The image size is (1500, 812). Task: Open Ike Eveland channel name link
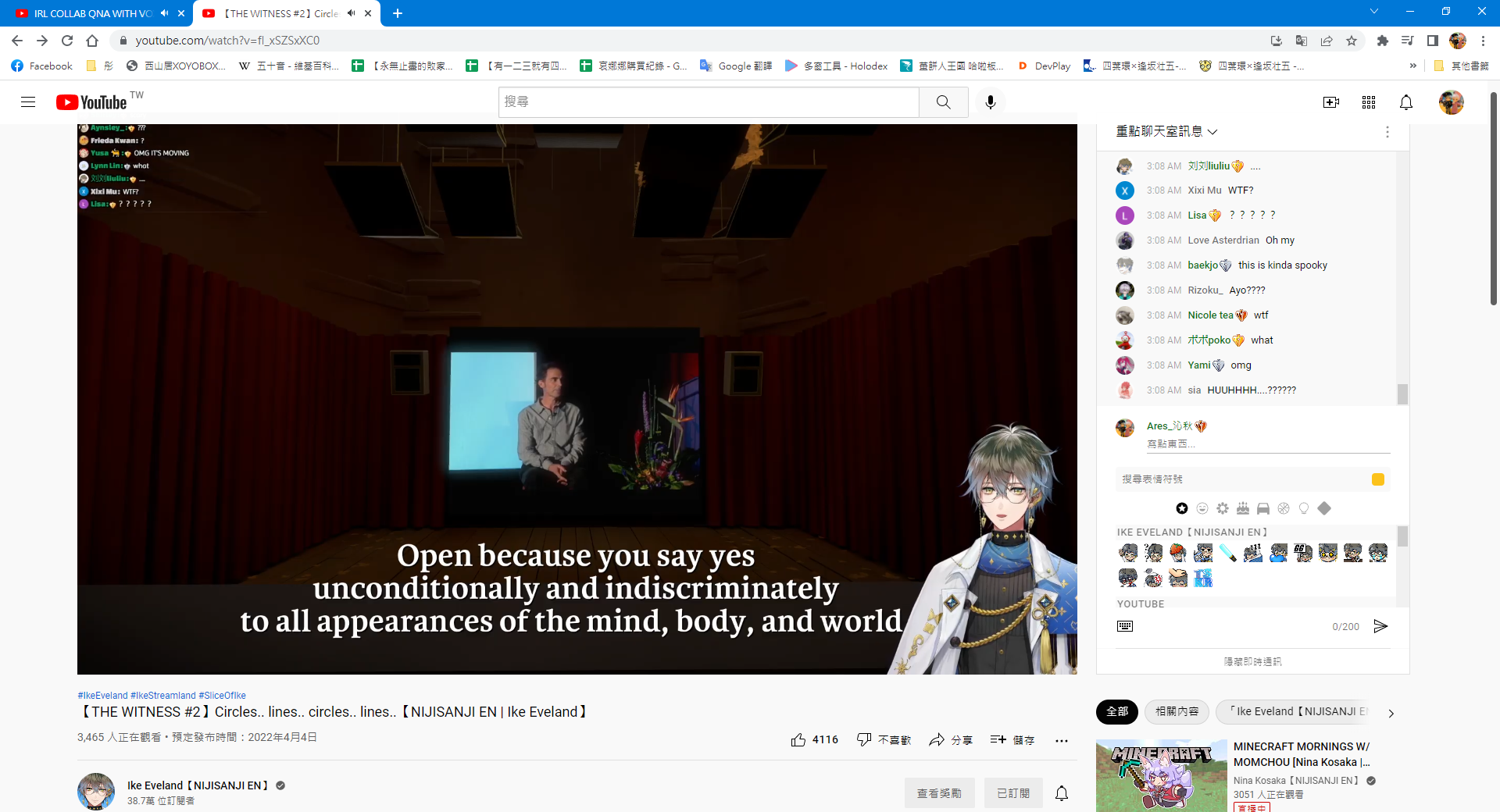click(198, 785)
